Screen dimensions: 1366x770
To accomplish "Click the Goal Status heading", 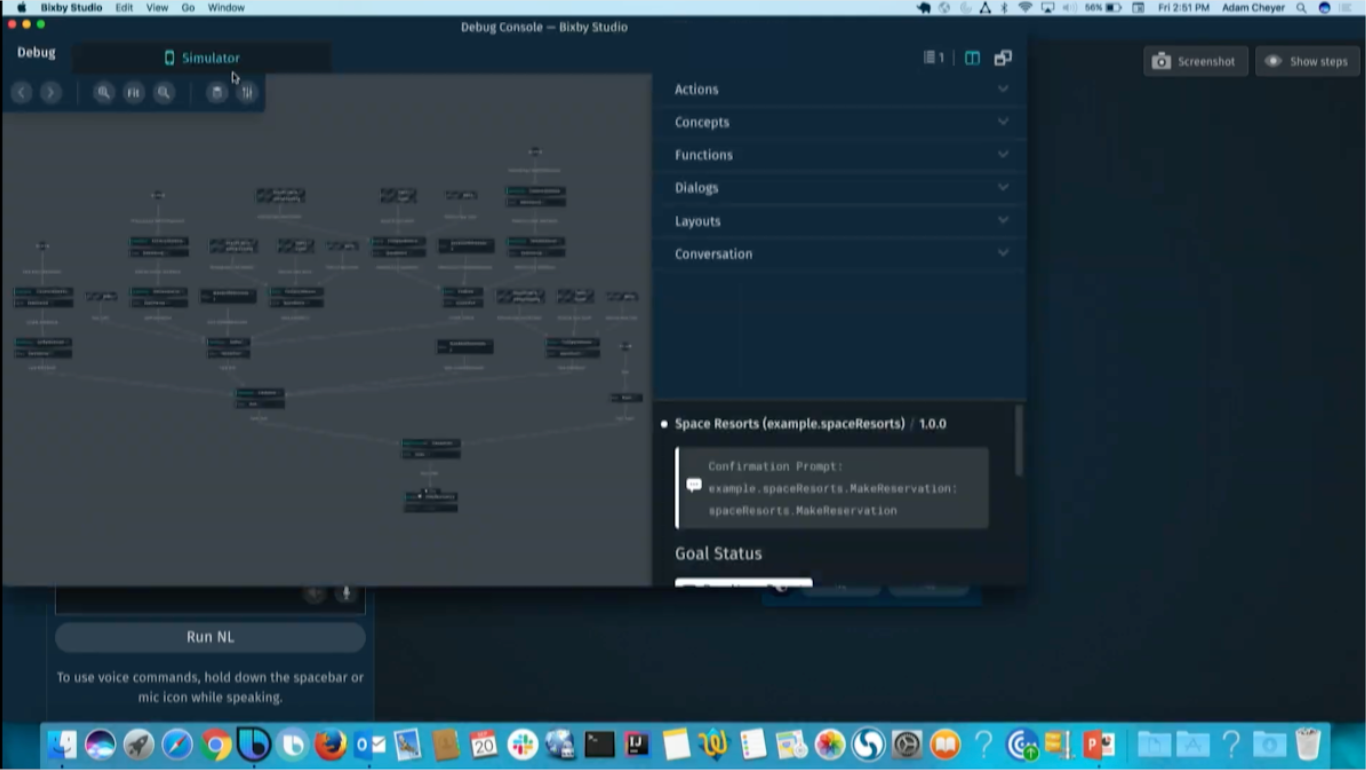I will click(718, 554).
